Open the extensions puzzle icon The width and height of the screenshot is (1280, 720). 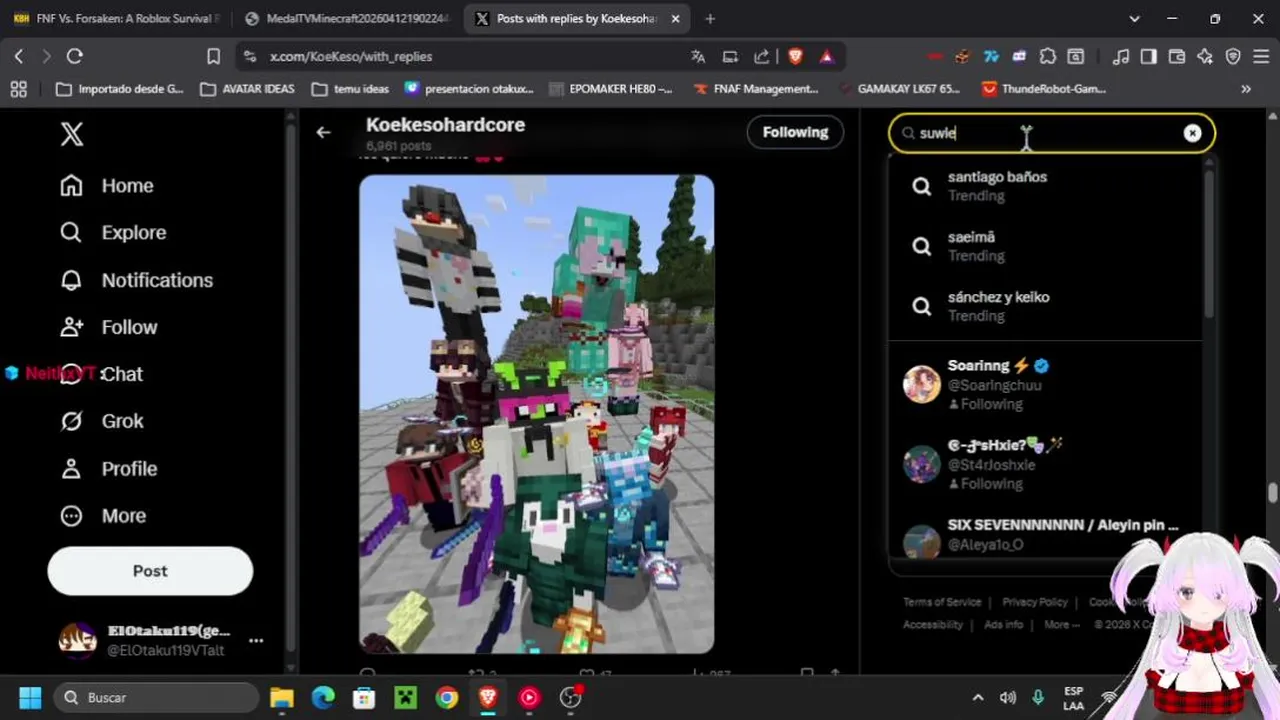[x=1047, y=57]
